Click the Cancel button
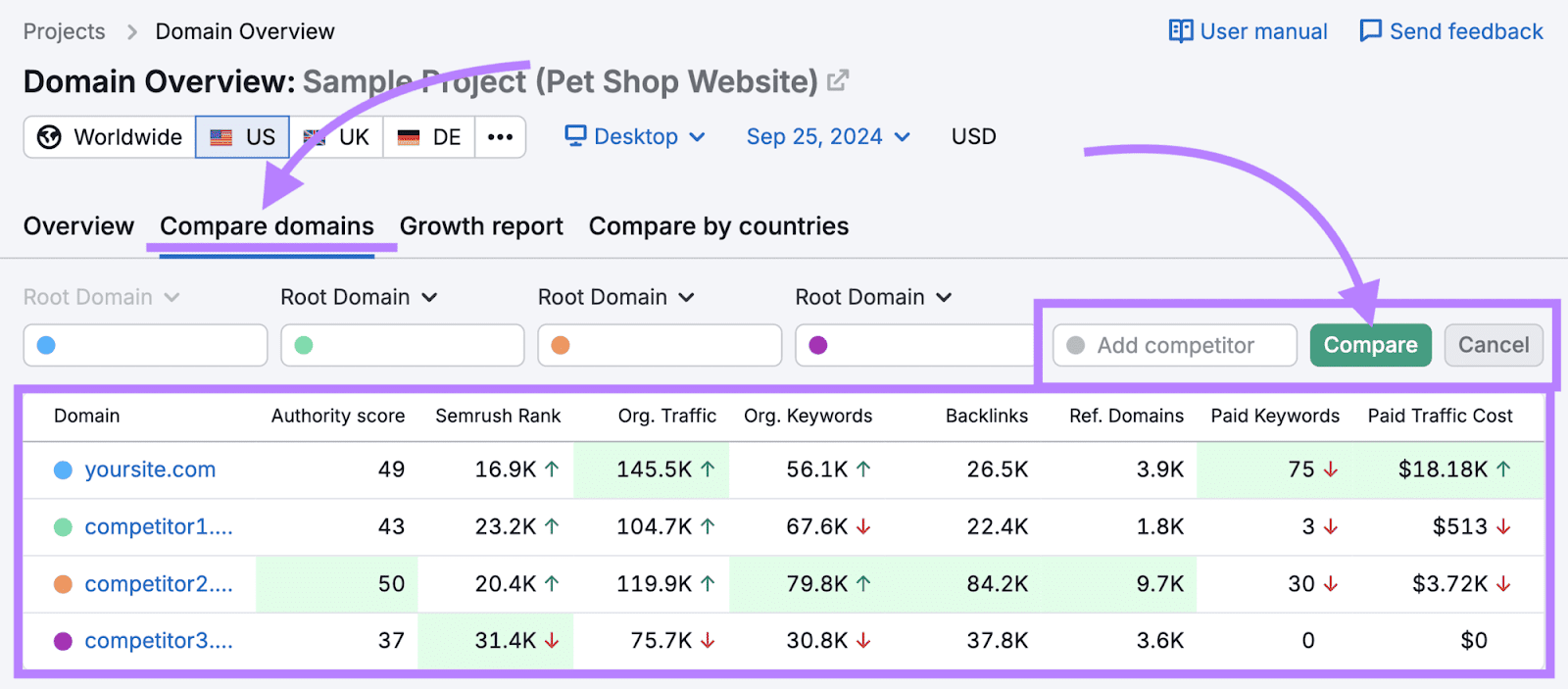Viewport: 1568px width, 689px height. (1493, 345)
